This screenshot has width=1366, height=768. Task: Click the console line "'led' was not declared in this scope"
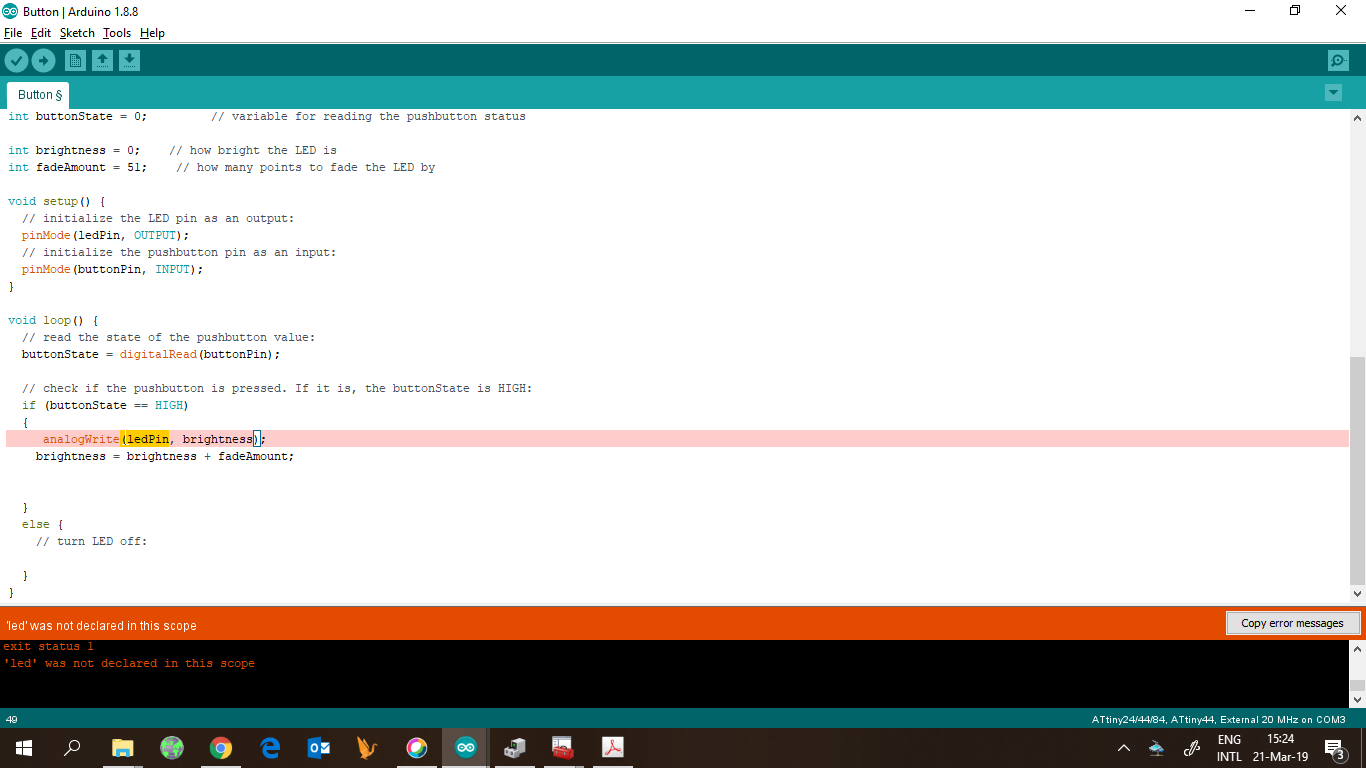point(129,664)
